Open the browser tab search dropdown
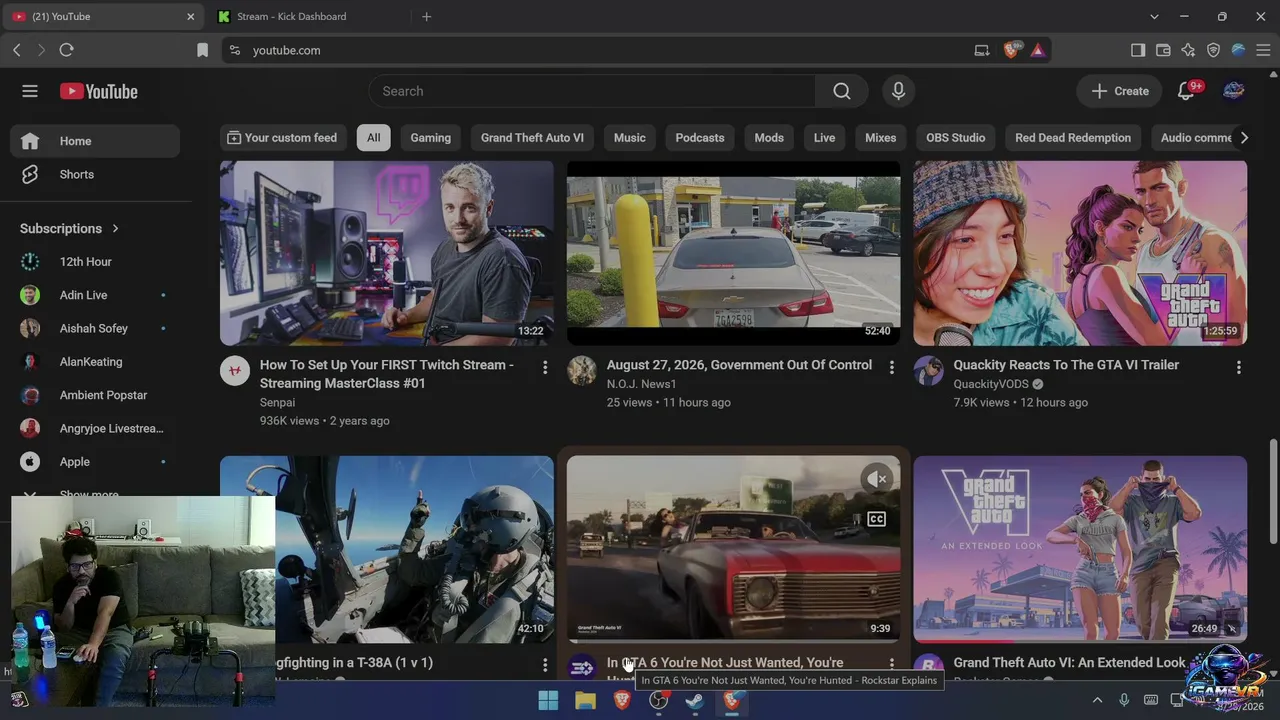This screenshot has width=1280, height=720. tap(1154, 16)
